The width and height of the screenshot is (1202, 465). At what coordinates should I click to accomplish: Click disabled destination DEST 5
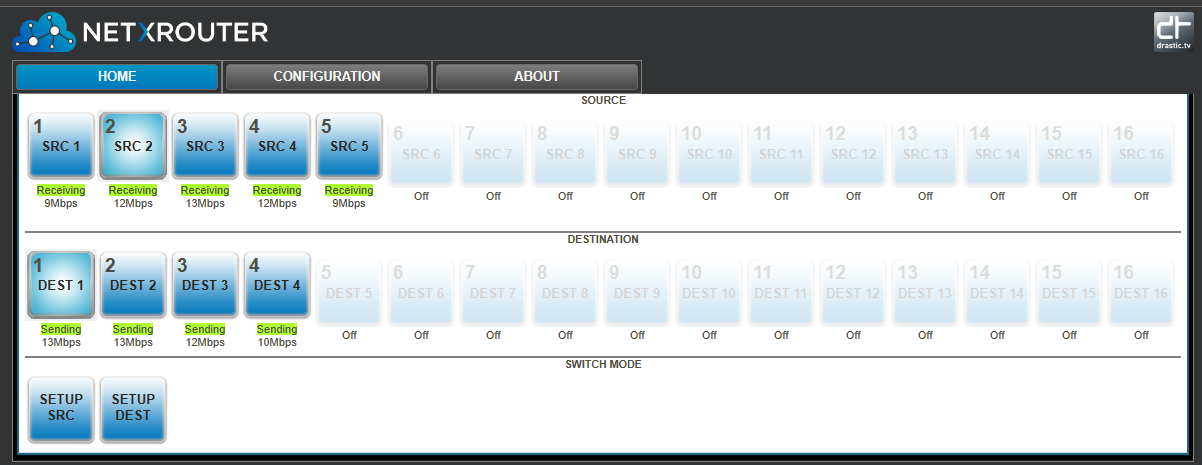click(349, 292)
